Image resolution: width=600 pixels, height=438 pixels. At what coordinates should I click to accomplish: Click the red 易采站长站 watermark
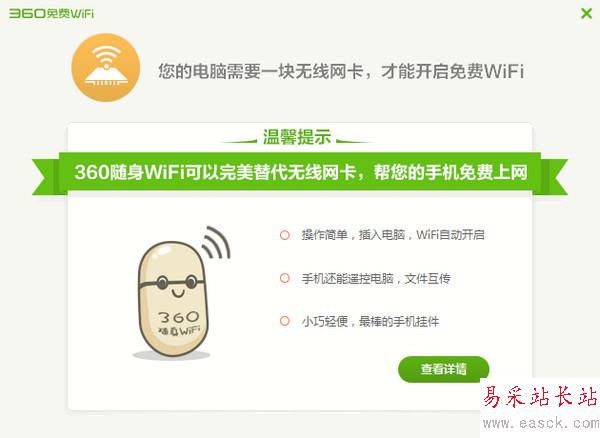[x=540, y=397]
